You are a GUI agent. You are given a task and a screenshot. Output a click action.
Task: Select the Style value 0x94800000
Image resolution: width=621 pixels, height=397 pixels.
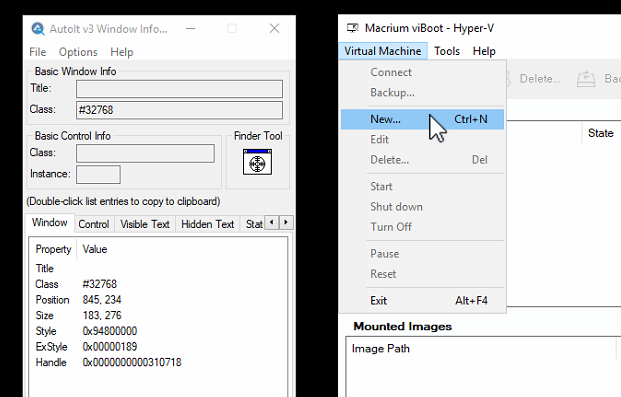coord(110,331)
